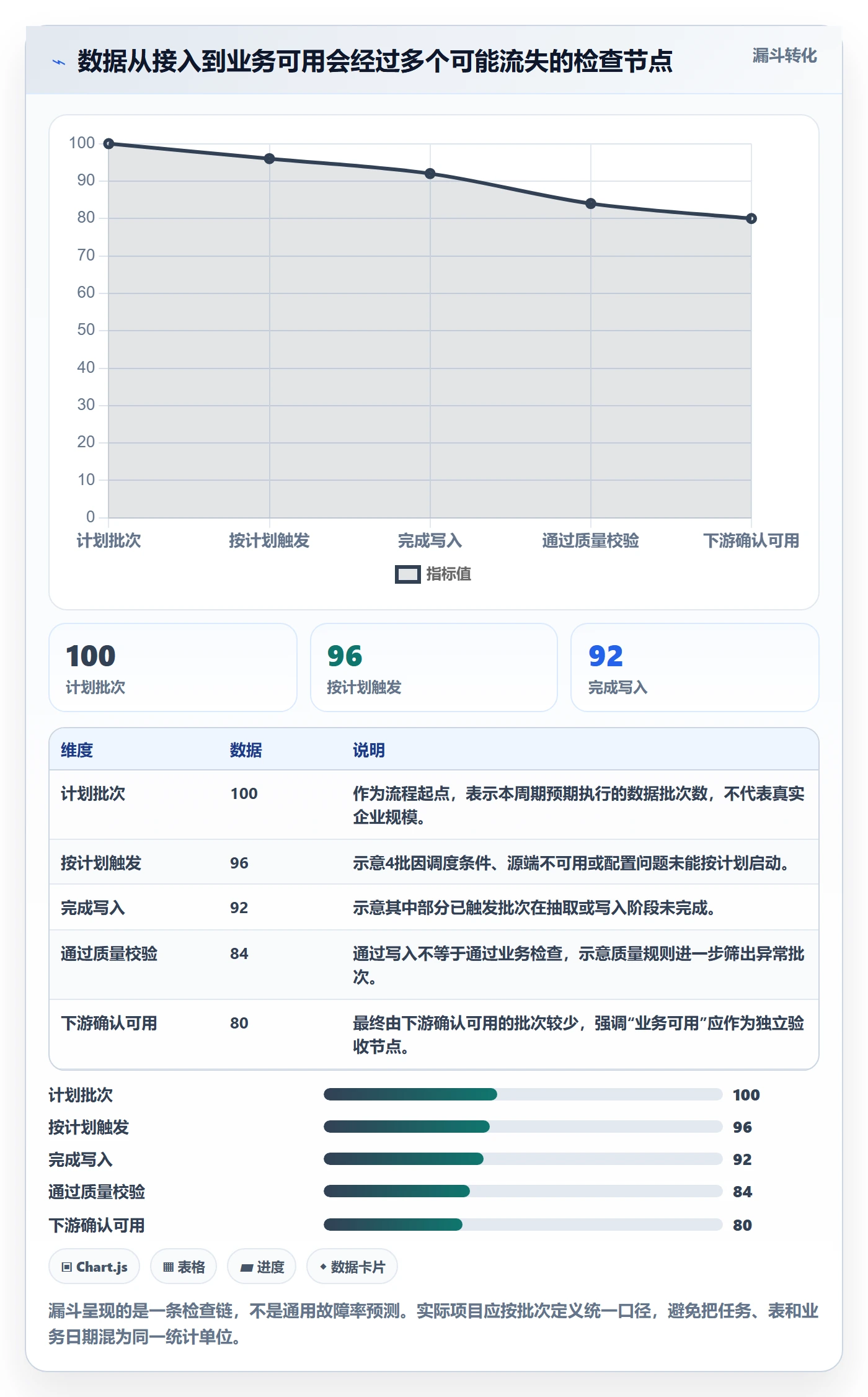Click the 按计划触发 progress bar

(523, 1127)
